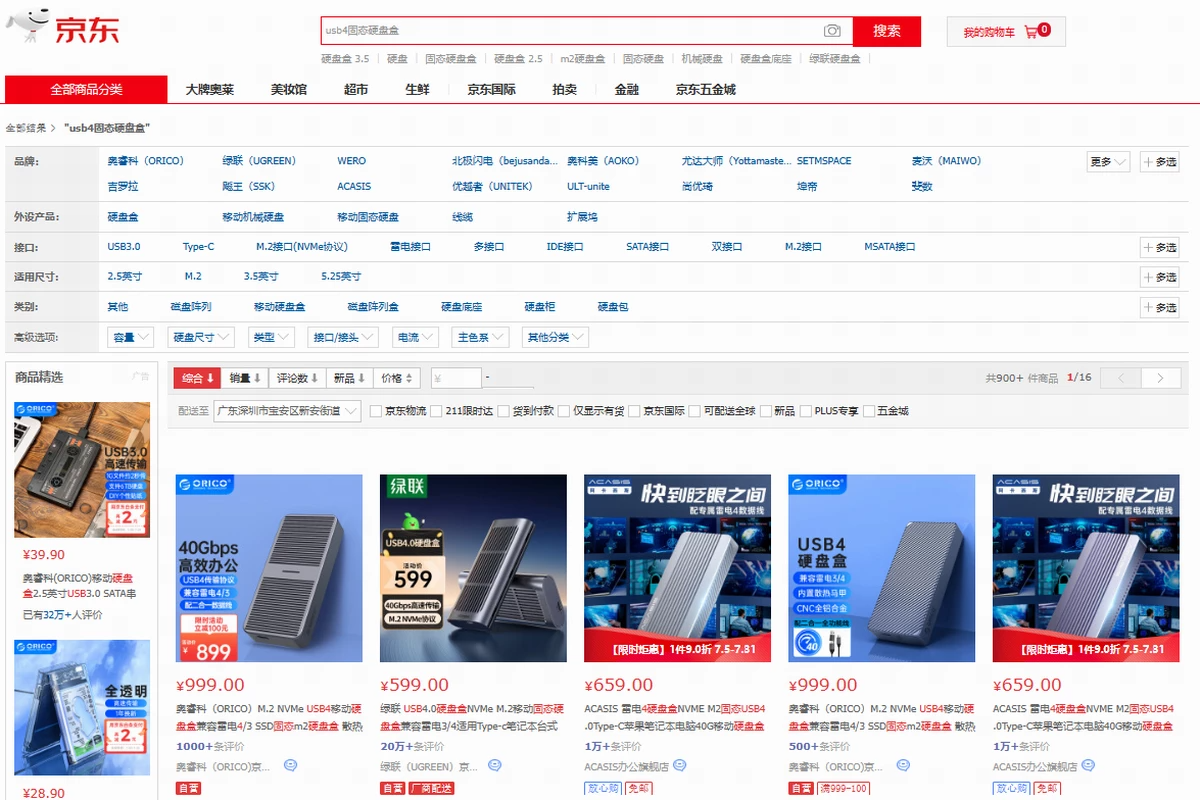Open image search camera icon in search box
This screenshot has height=800, width=1200.
pyautogui.click(x=832, y=31)
